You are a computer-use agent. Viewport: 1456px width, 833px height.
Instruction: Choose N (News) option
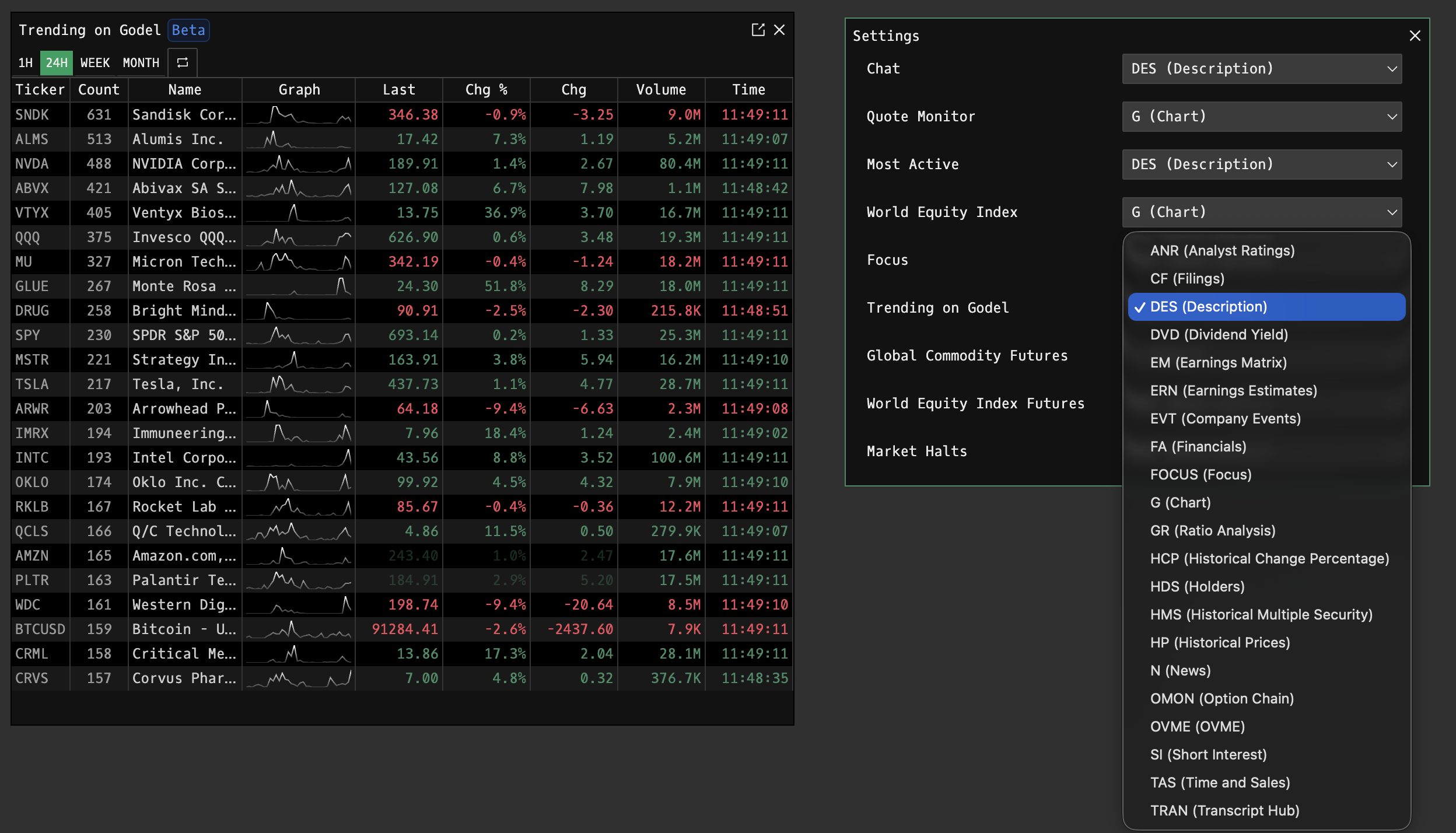click(x=1266, y=671)
